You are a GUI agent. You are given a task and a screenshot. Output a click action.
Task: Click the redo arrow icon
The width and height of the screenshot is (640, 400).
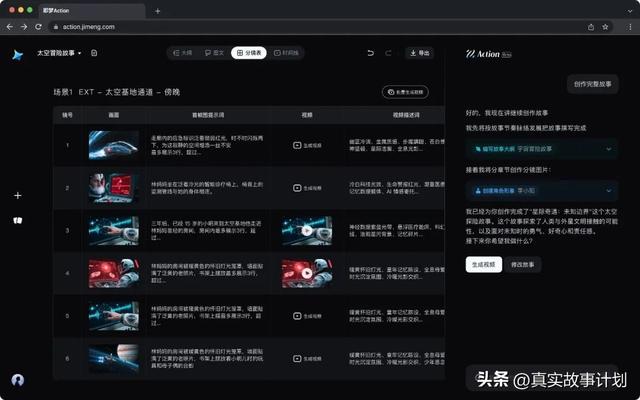(388, 53)
